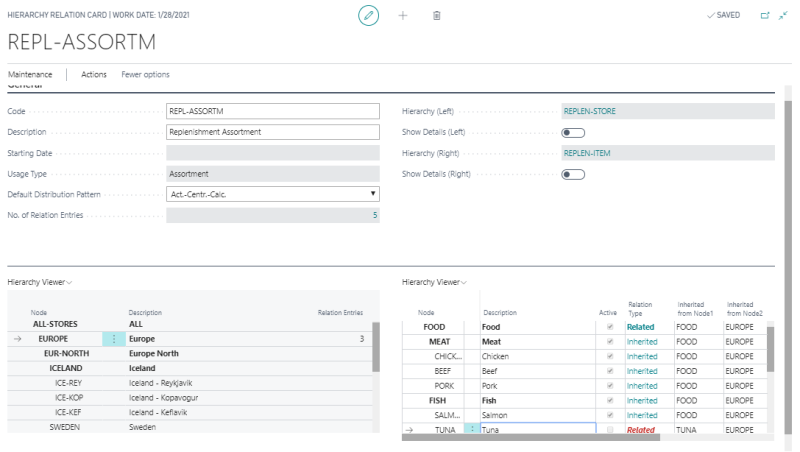
Task: Open row options for EUROPE node
Action: click(x=114, y=339)
